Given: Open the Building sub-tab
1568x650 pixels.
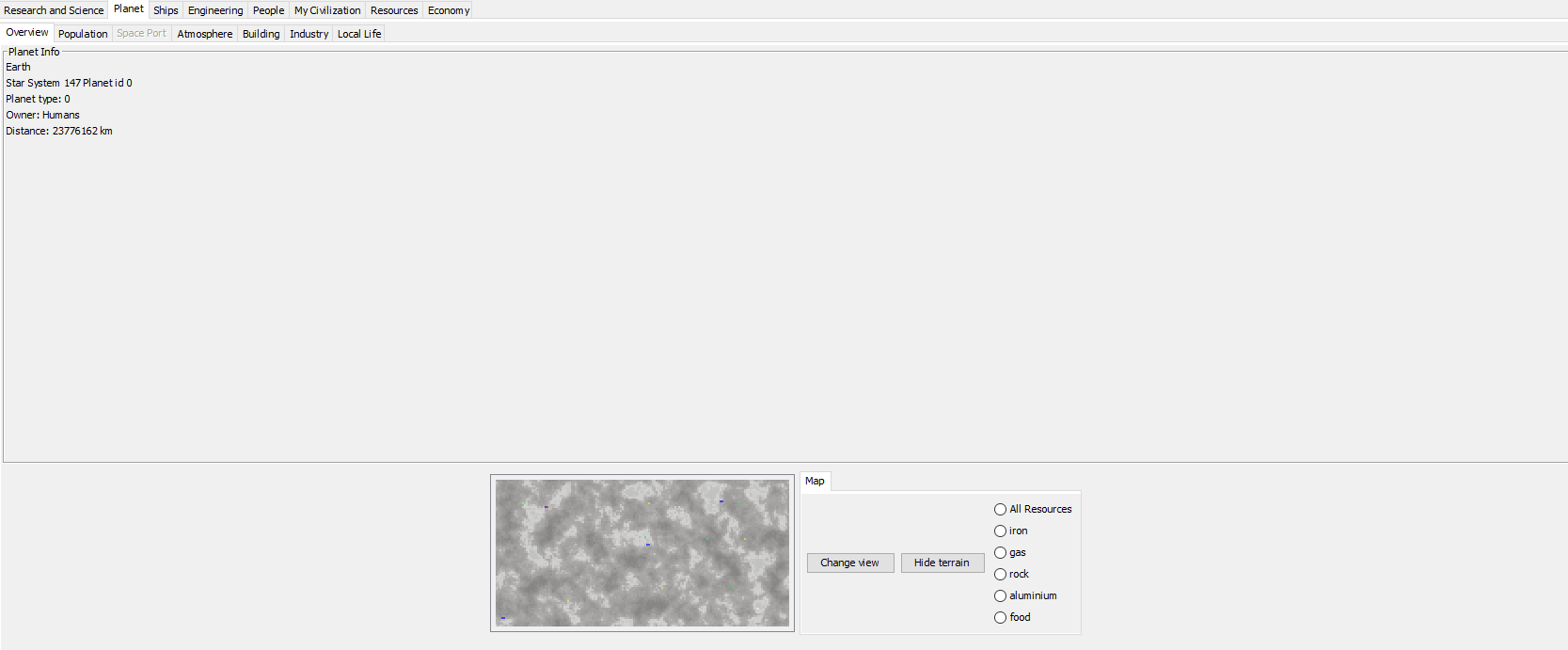Looking at the screenshot, I should pos(261,34).
